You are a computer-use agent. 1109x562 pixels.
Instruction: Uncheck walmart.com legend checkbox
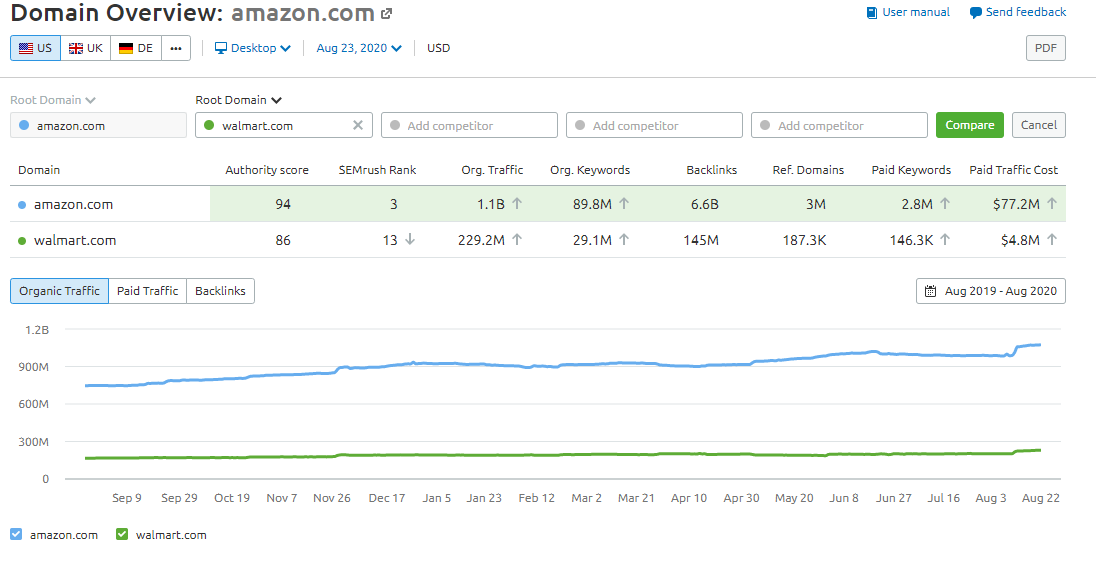pos(122,534)
